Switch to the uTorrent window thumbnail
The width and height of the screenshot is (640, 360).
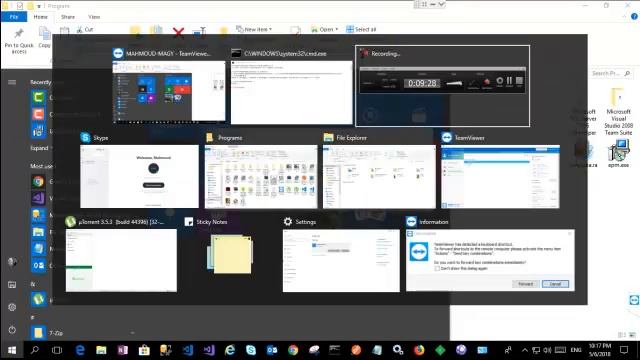click(x=121, y=260)
